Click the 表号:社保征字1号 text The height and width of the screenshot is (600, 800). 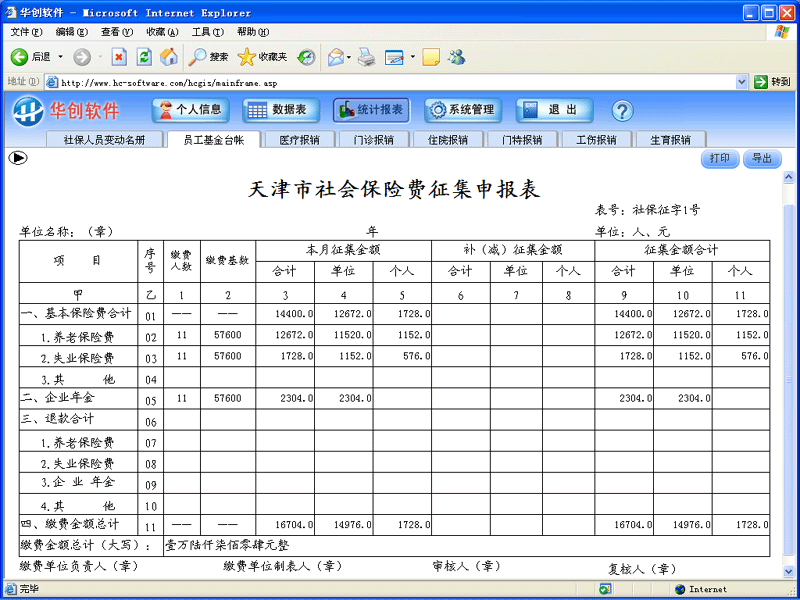click(x=647, y=210)
